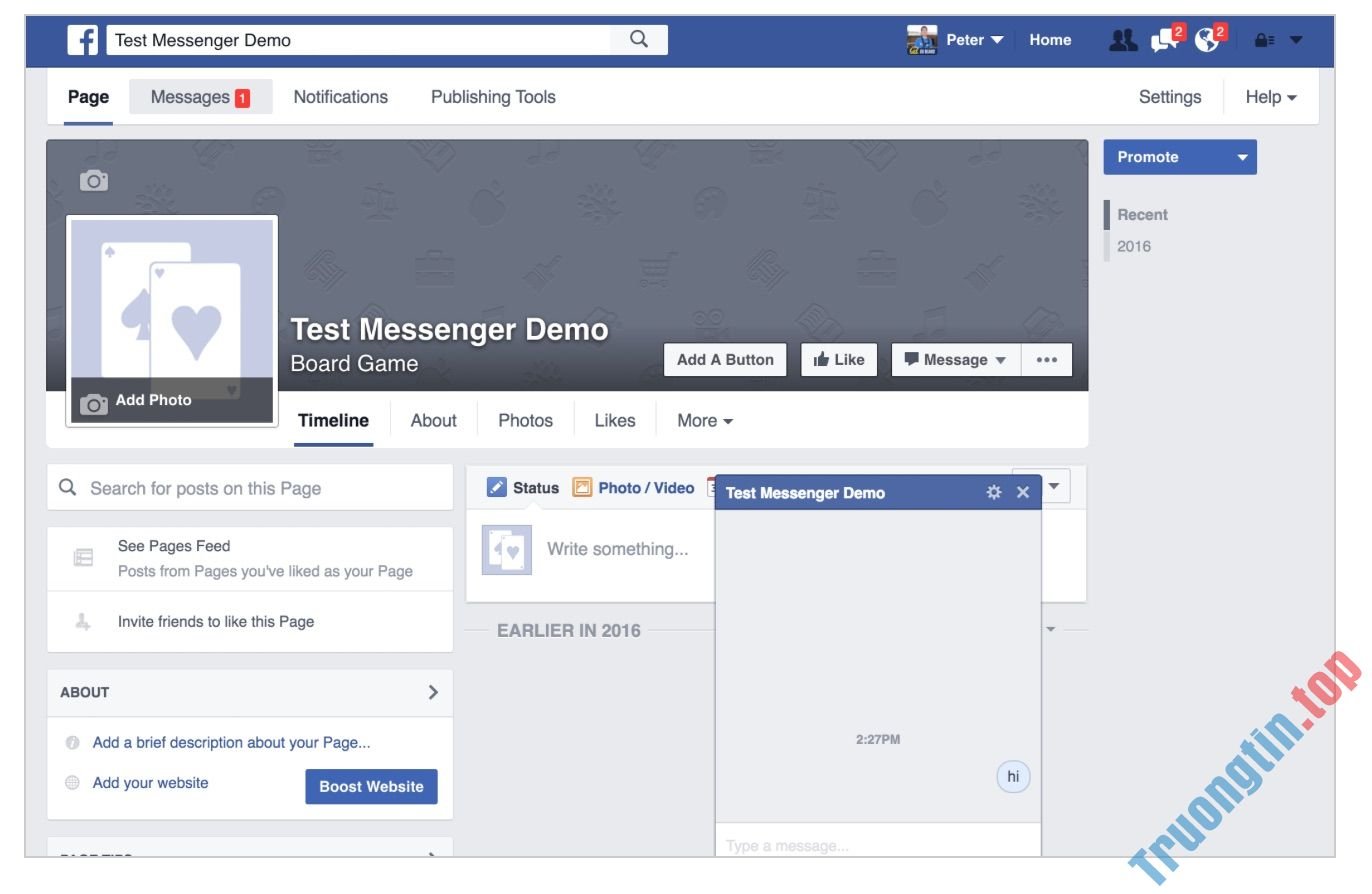
Task: Open the globe notifications icon
Action: click(1204, 40)
